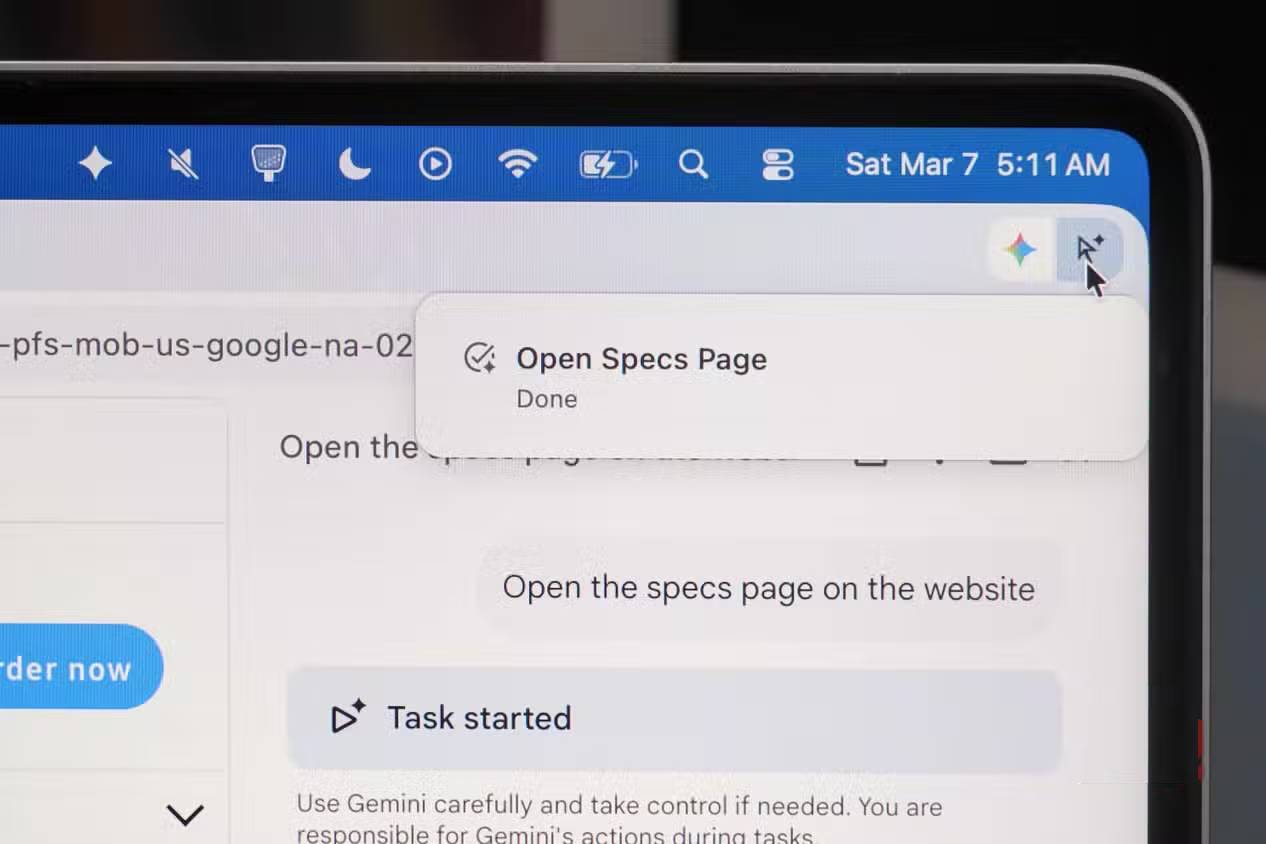The image size is (1266, 844).
Task: Click the date and time in the menu bar
Action: [x=978, y=164]
